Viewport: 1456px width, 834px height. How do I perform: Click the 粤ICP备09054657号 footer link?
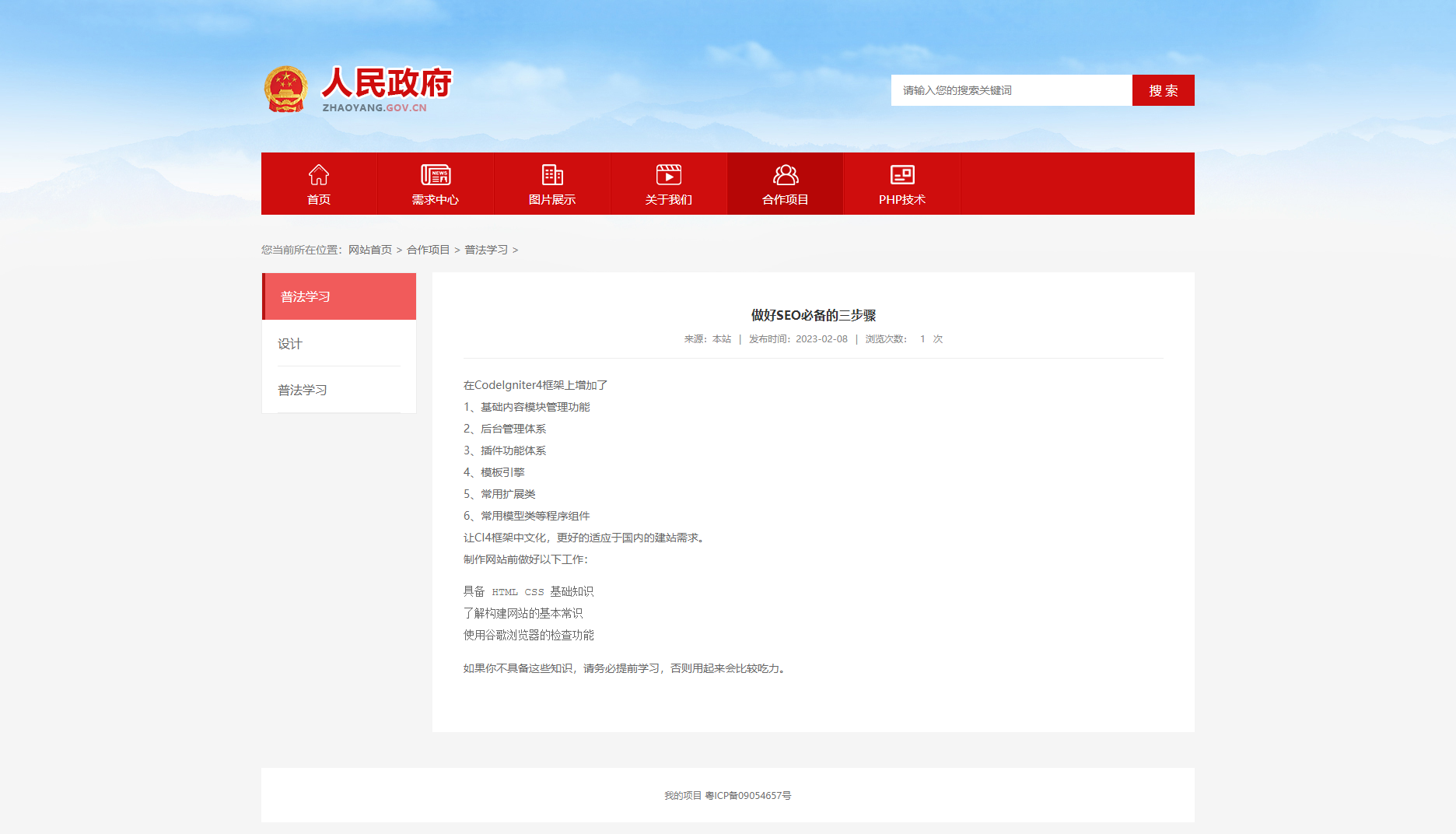pos(747,796)
